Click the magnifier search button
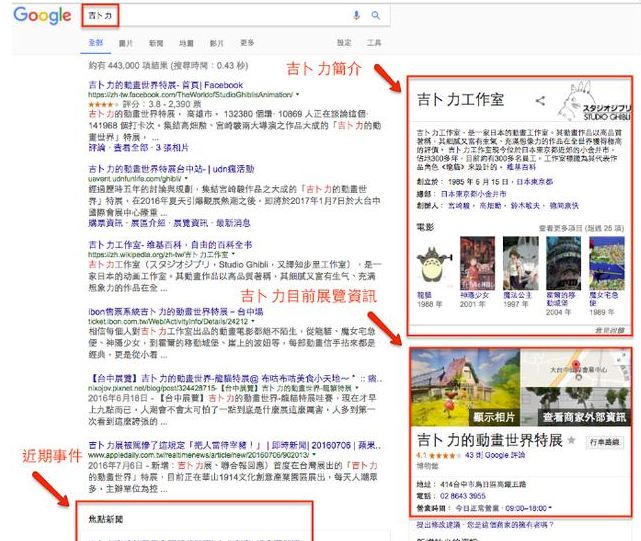Viewport: 641px width, 541px height. pos(375,16)
